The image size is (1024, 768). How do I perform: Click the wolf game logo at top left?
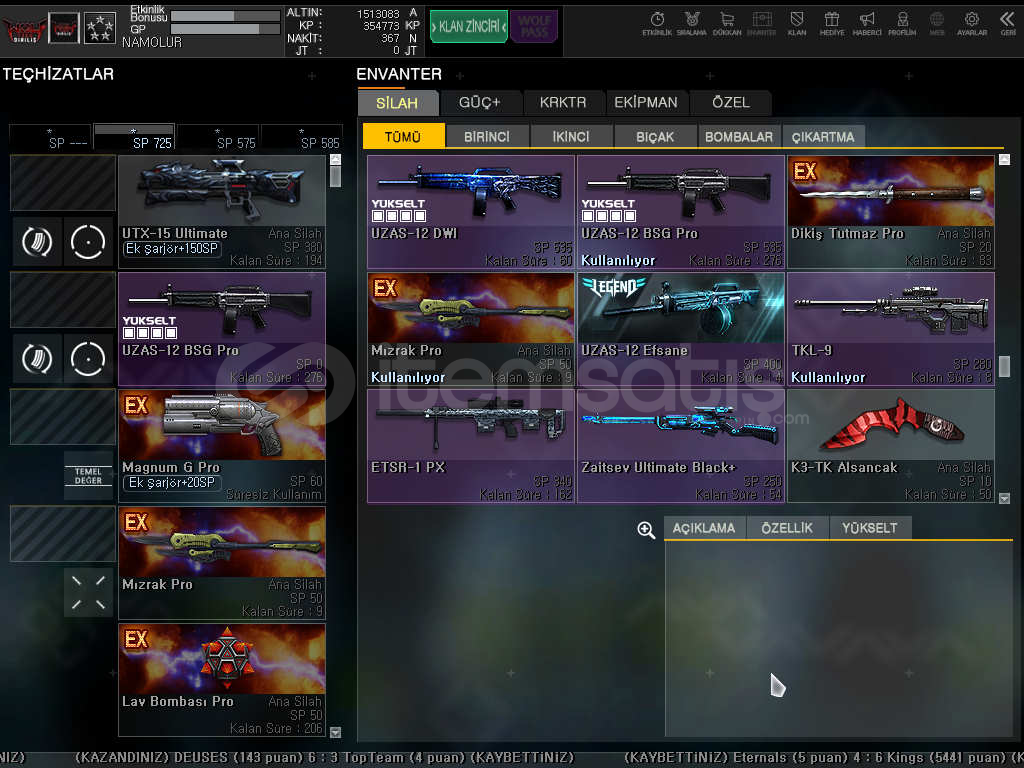[24, 29]
